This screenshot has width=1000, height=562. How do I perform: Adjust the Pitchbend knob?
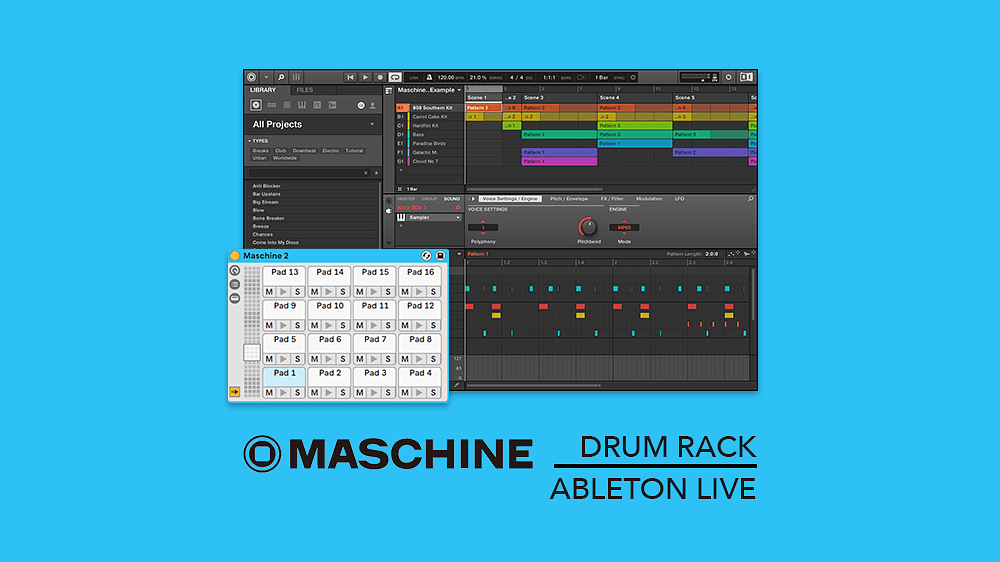[x=588, y=226]
